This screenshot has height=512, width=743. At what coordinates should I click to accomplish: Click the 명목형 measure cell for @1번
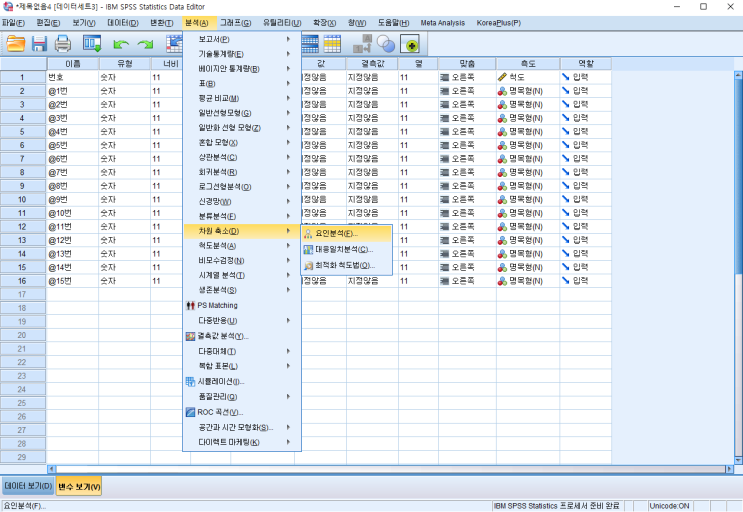tap(528, 91)
